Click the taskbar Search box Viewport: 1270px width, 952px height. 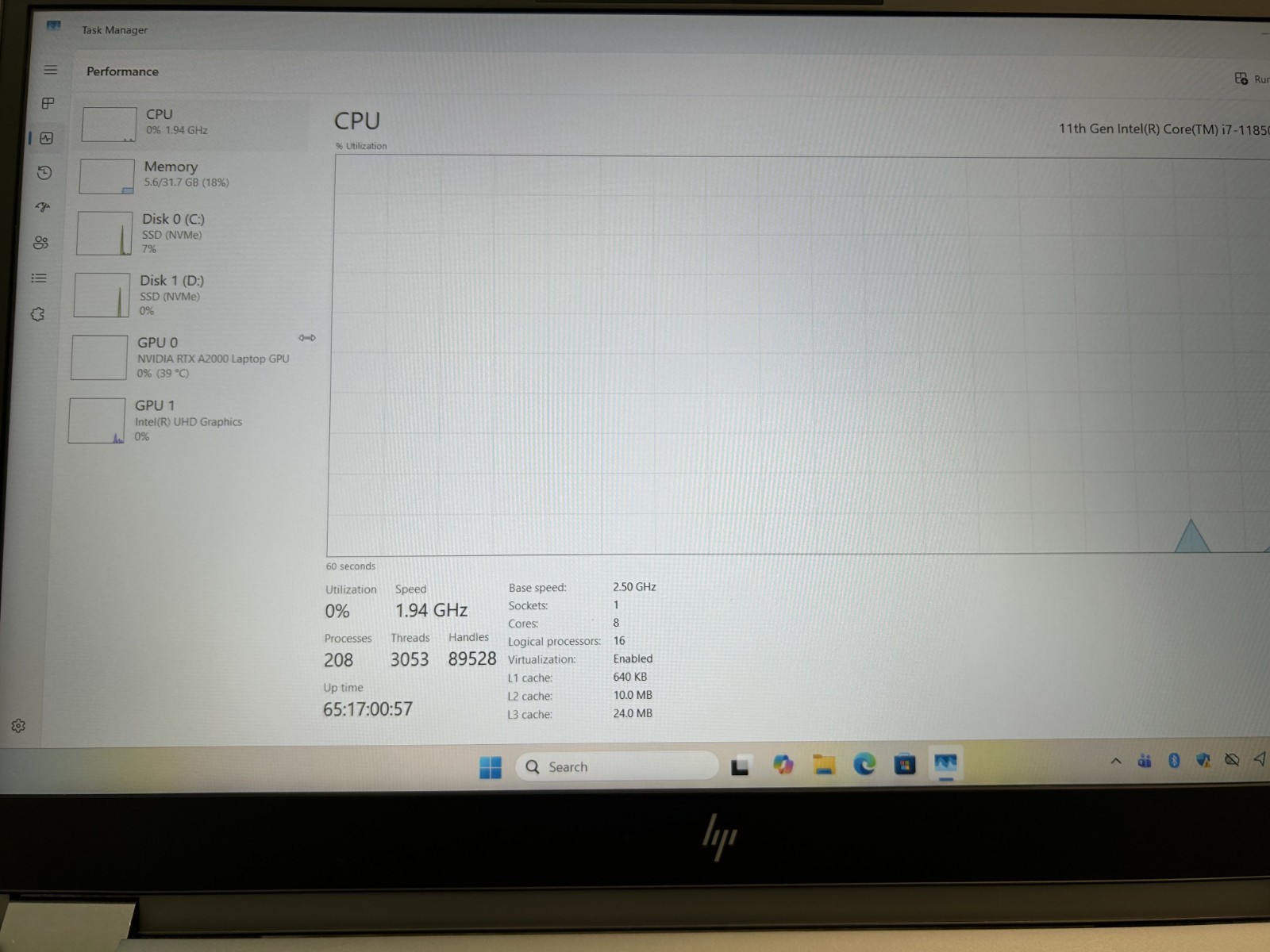click(x=617, y=766)
